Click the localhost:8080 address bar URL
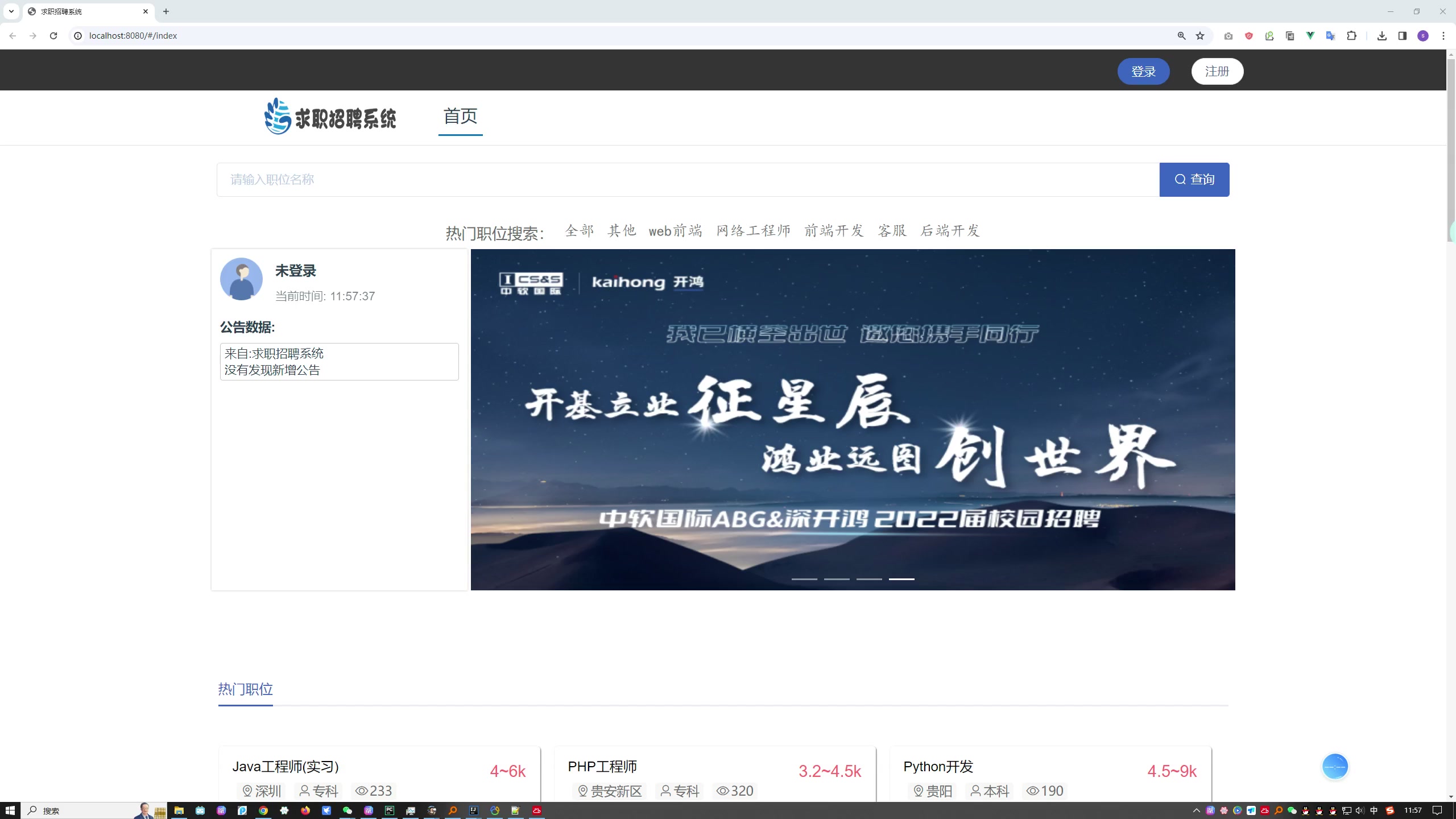Screen dimensions: 1456x819 click(133, 36)
